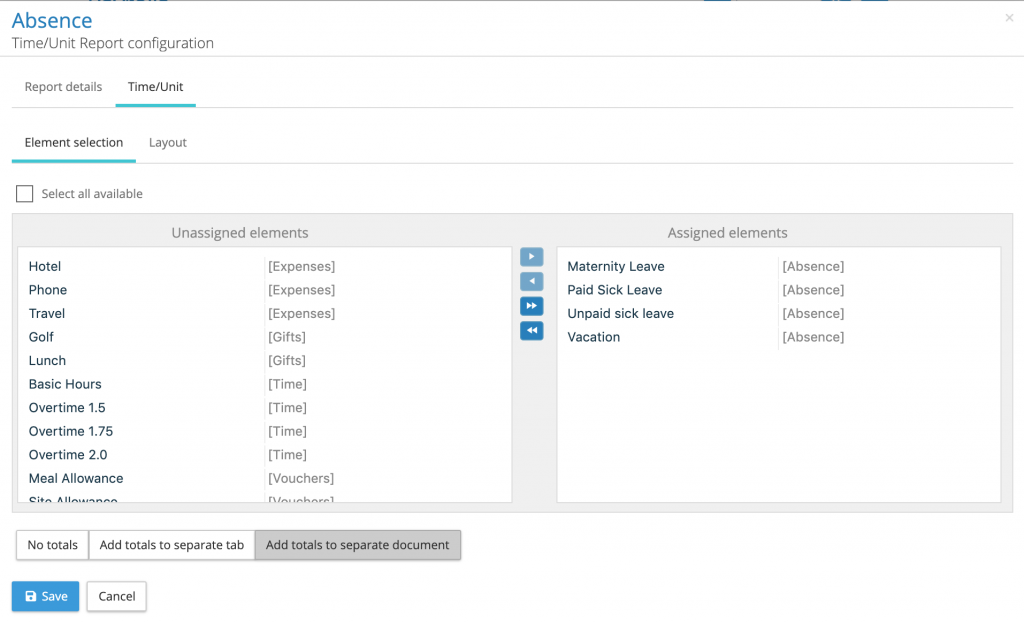Viewport: 1024px width, 622px height.
Task: Select Add totals to separate tab
Action: [172, 545]
